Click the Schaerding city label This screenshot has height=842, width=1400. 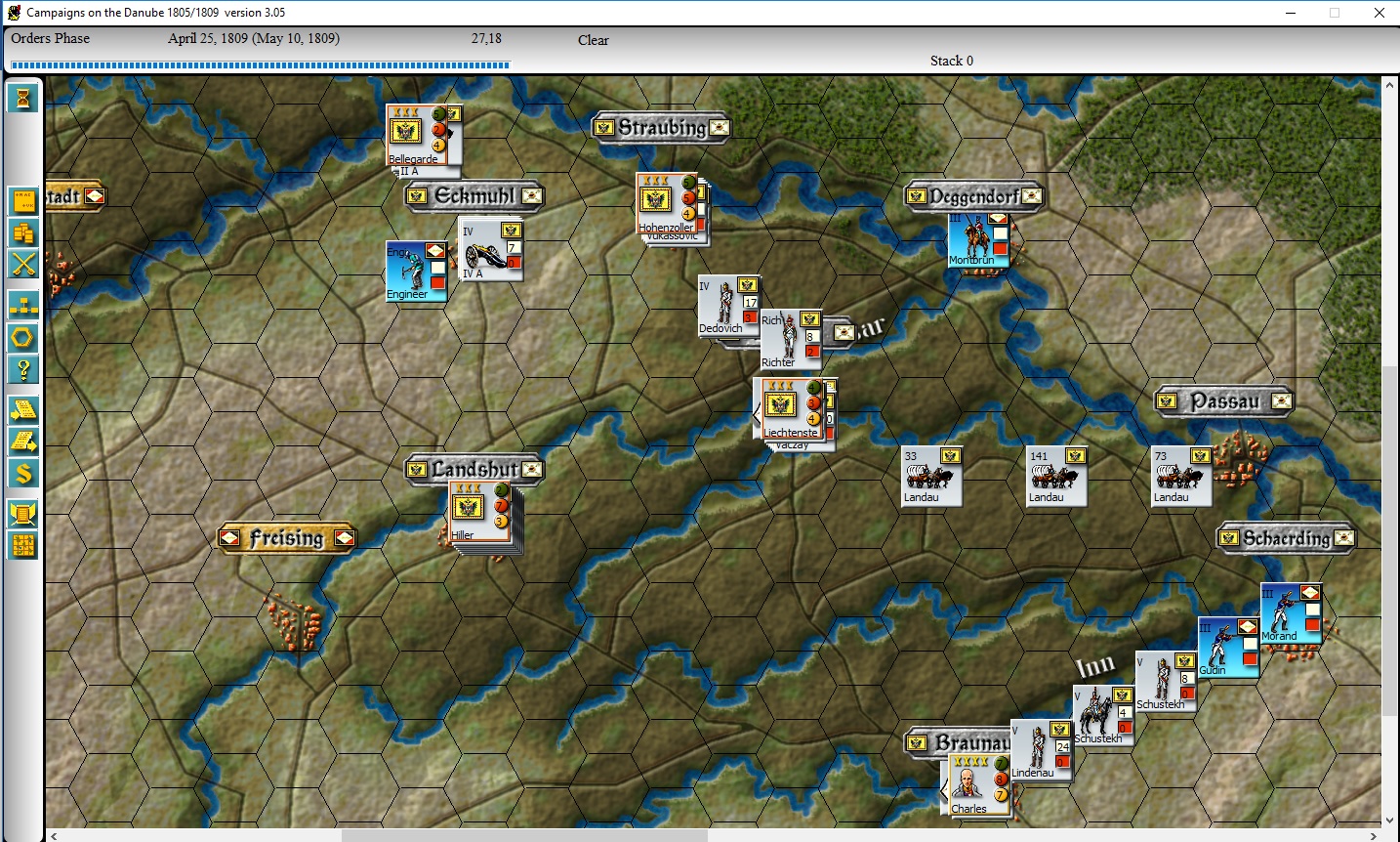point(1286,538)
